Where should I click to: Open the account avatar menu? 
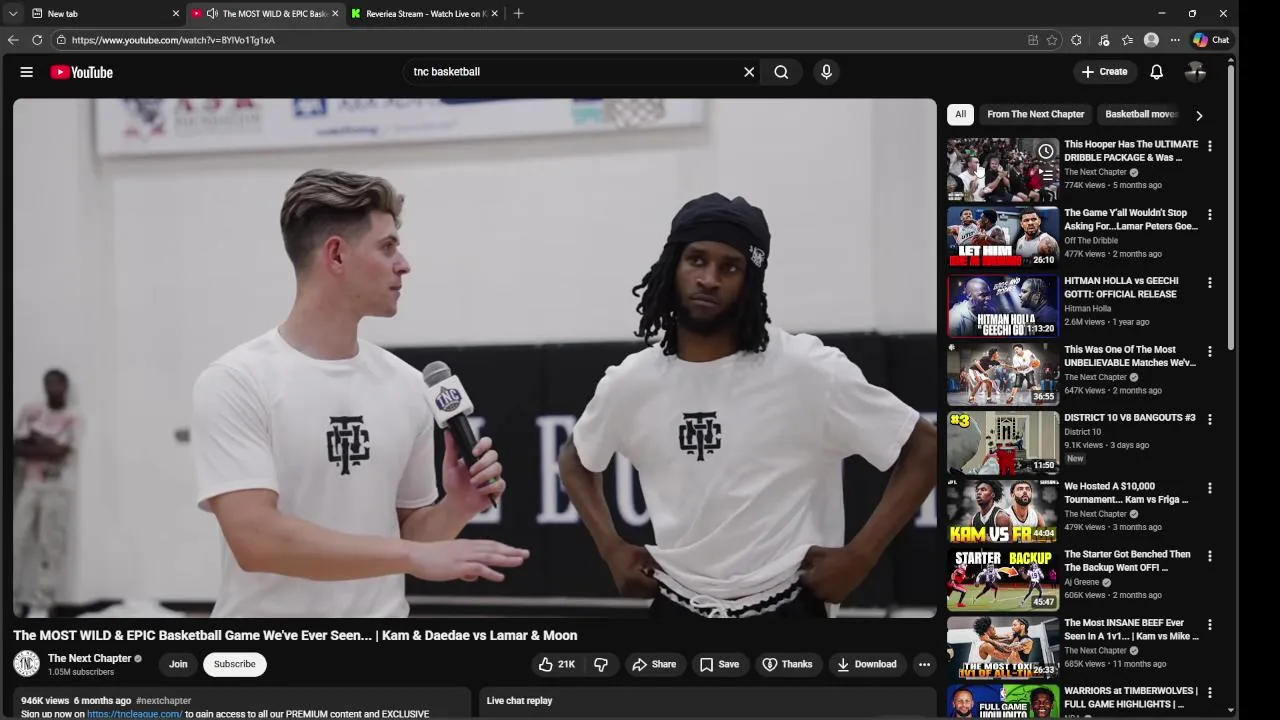tap(1195, 72)
